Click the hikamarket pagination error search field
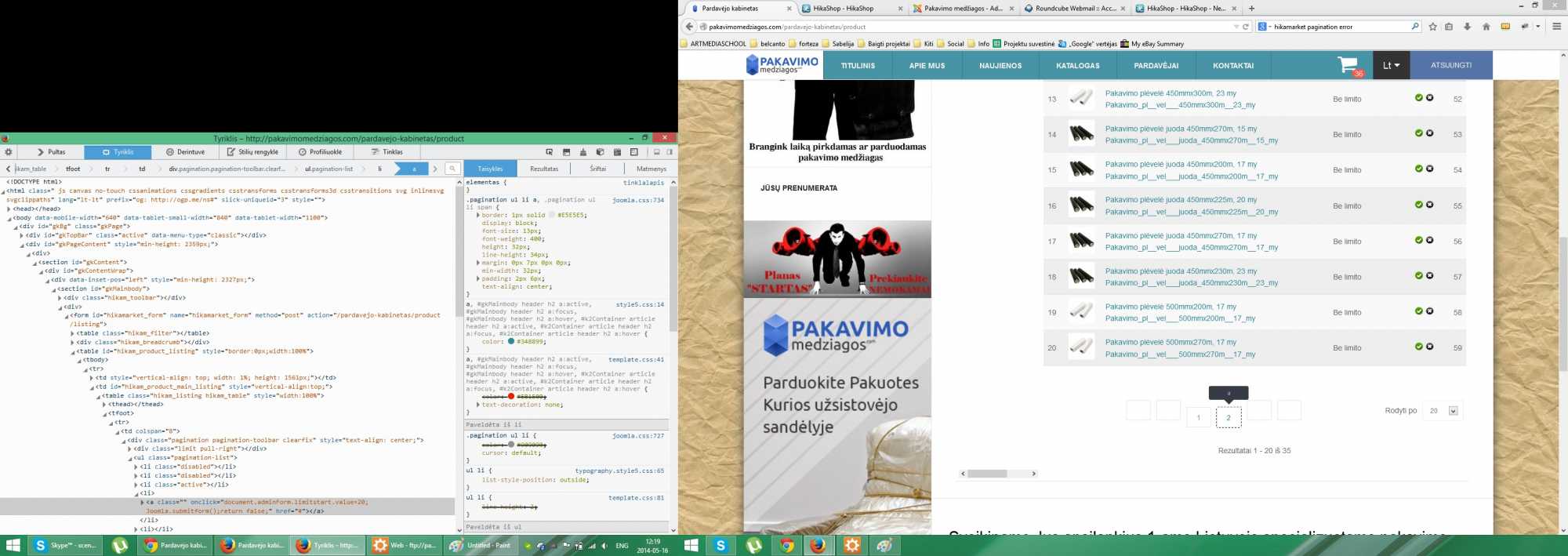 coord(1339,27)
